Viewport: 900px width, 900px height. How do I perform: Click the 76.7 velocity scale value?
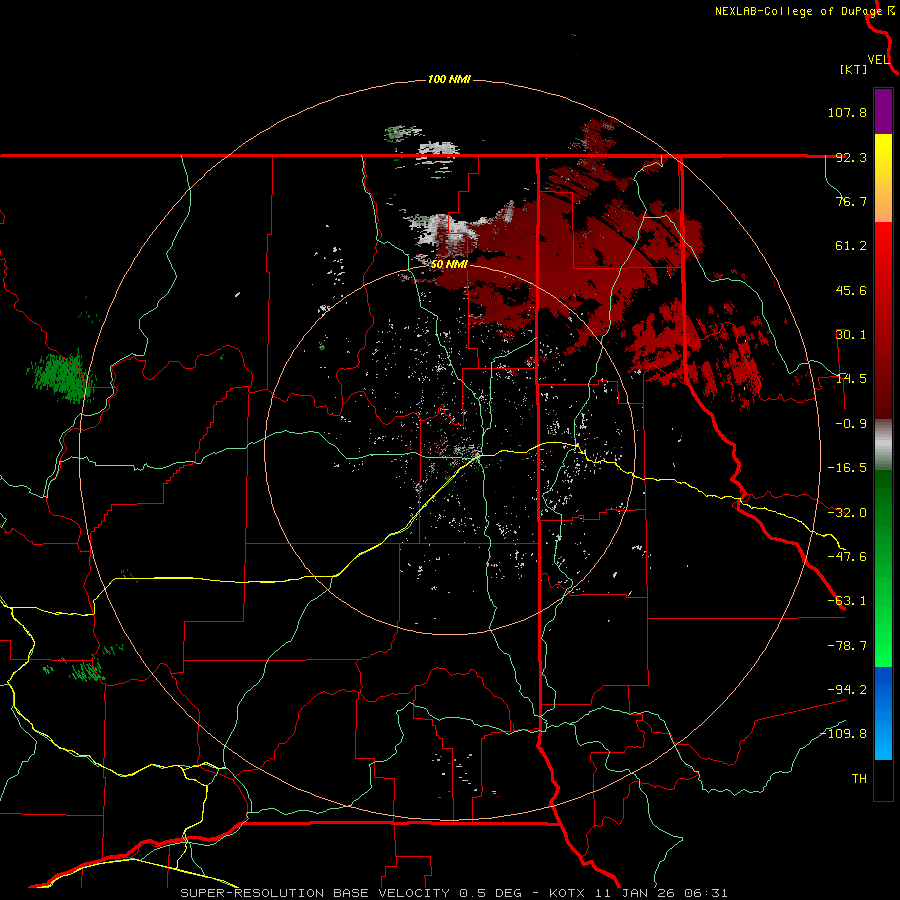pos(851,201)
